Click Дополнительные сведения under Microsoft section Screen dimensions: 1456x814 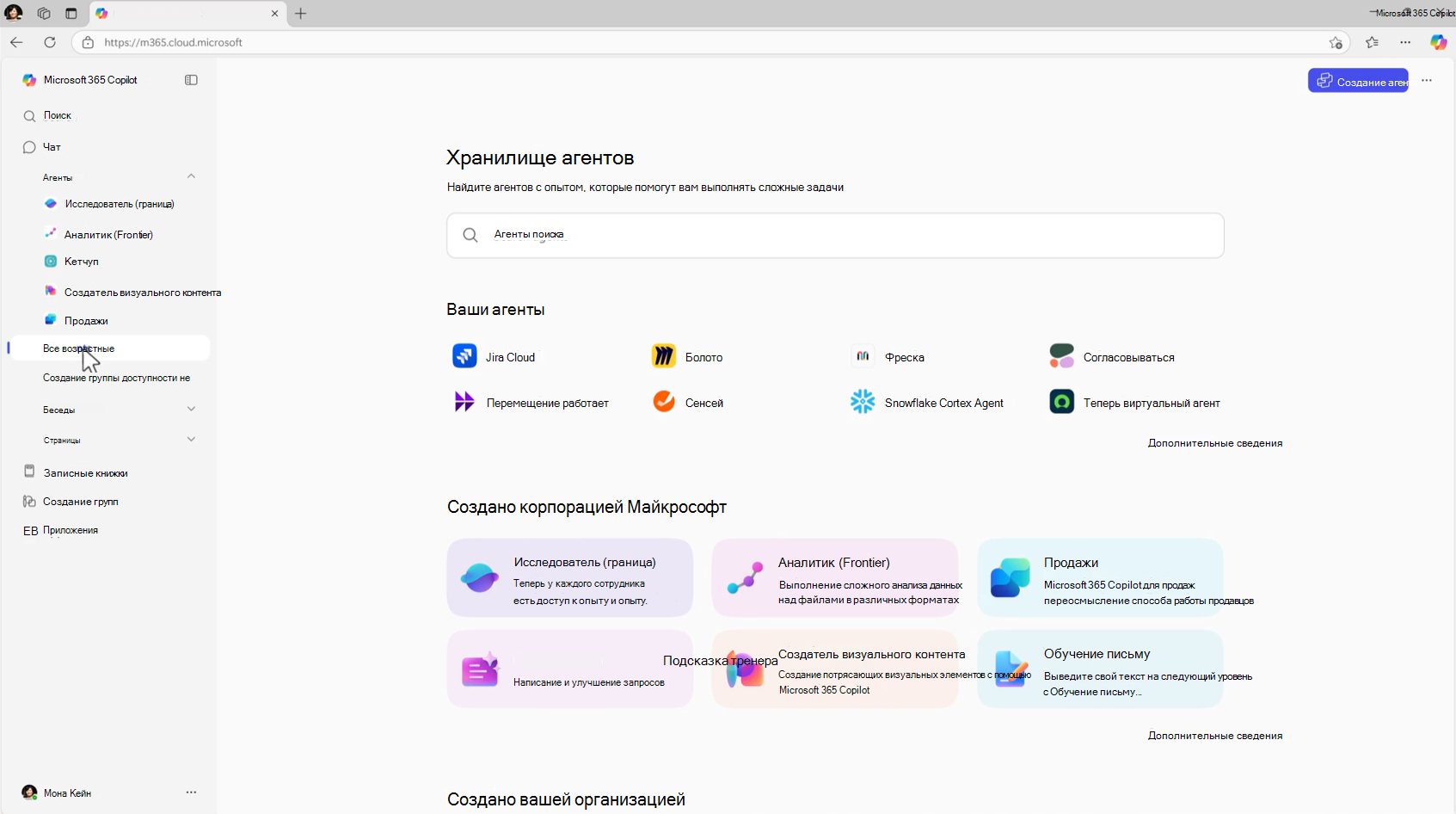pyautogui.click(x=1215, y=736)
